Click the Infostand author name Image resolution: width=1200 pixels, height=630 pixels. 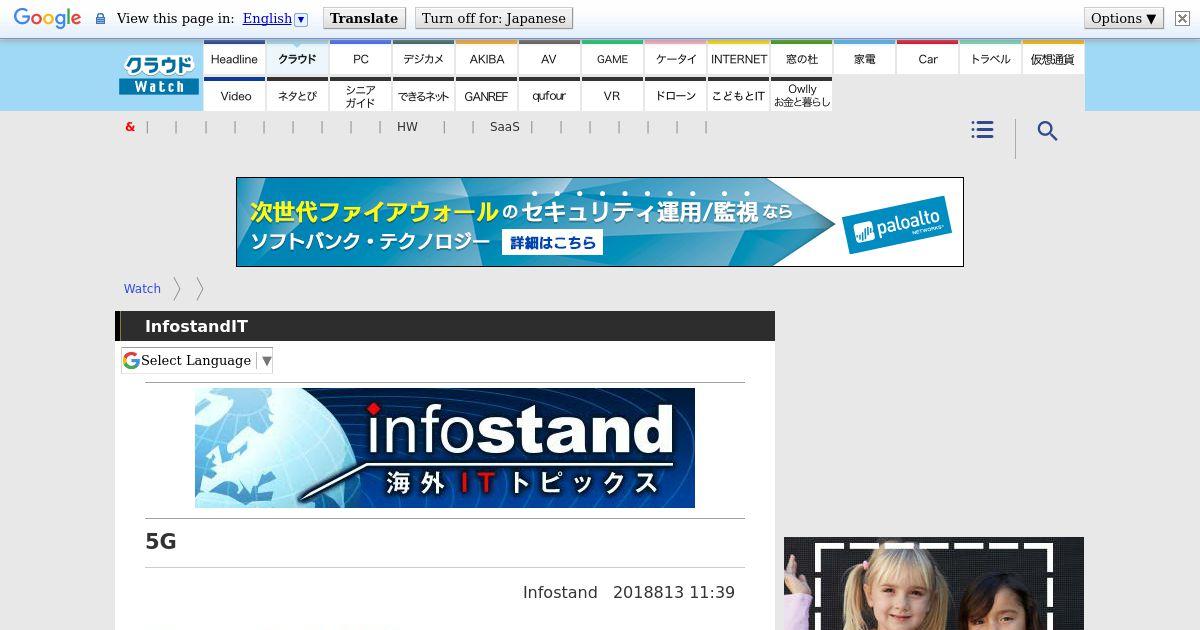tap(560, 592)
